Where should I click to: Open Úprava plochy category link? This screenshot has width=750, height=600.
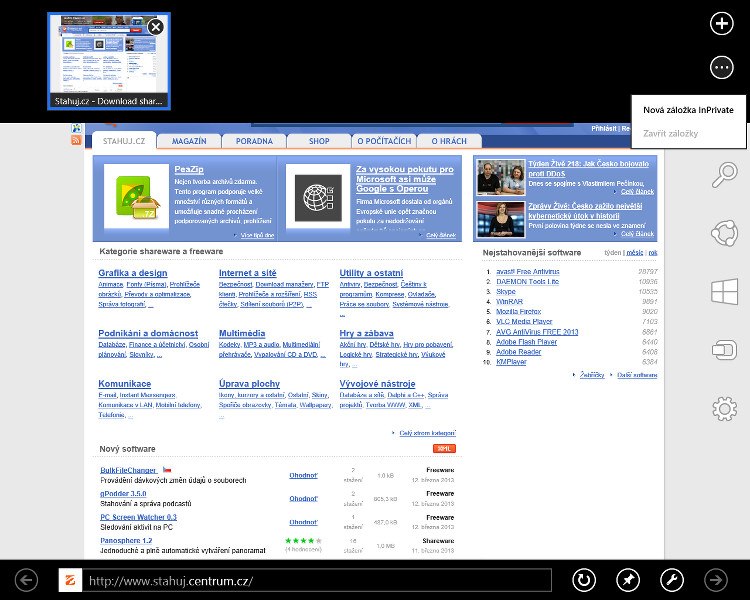pos(249,384)
